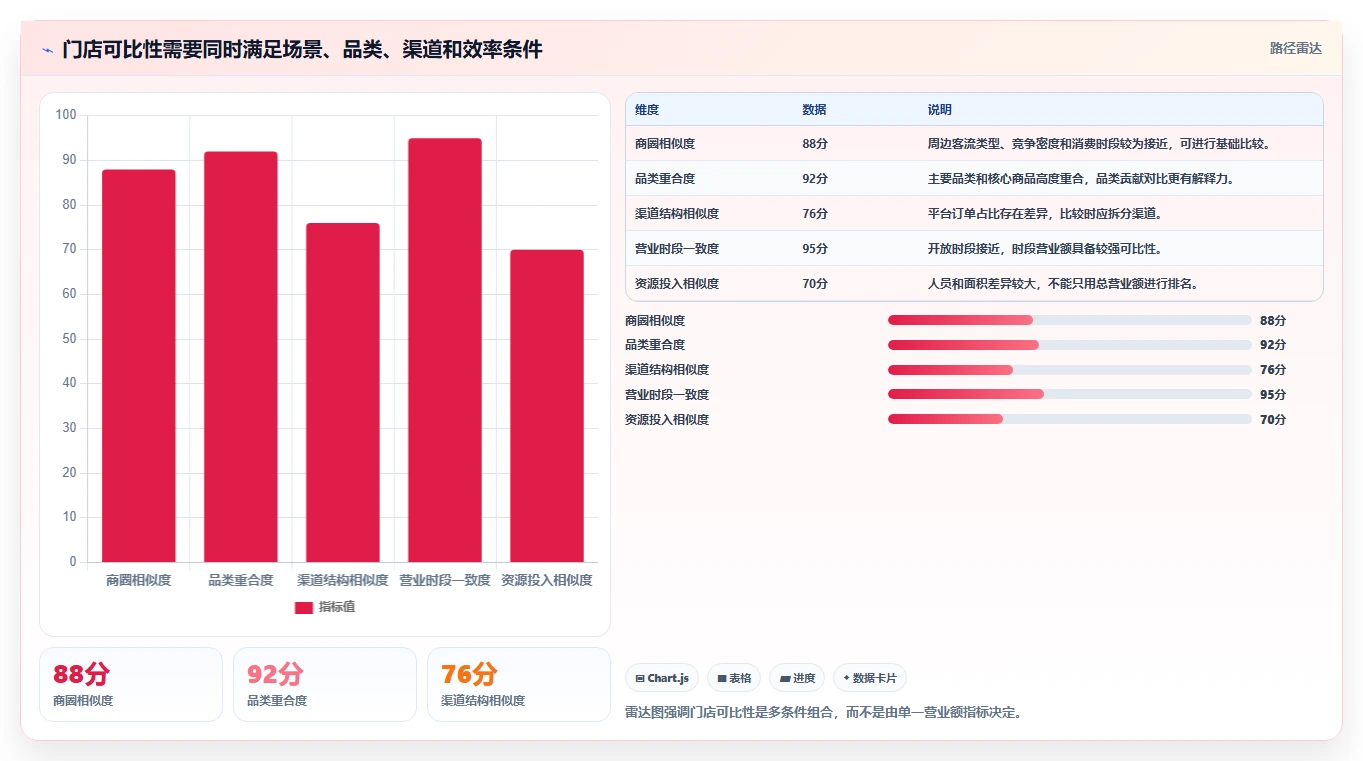Click the 资源投入相似度 progress bar
This screenshot has height=761, width=1363.
1070,419
